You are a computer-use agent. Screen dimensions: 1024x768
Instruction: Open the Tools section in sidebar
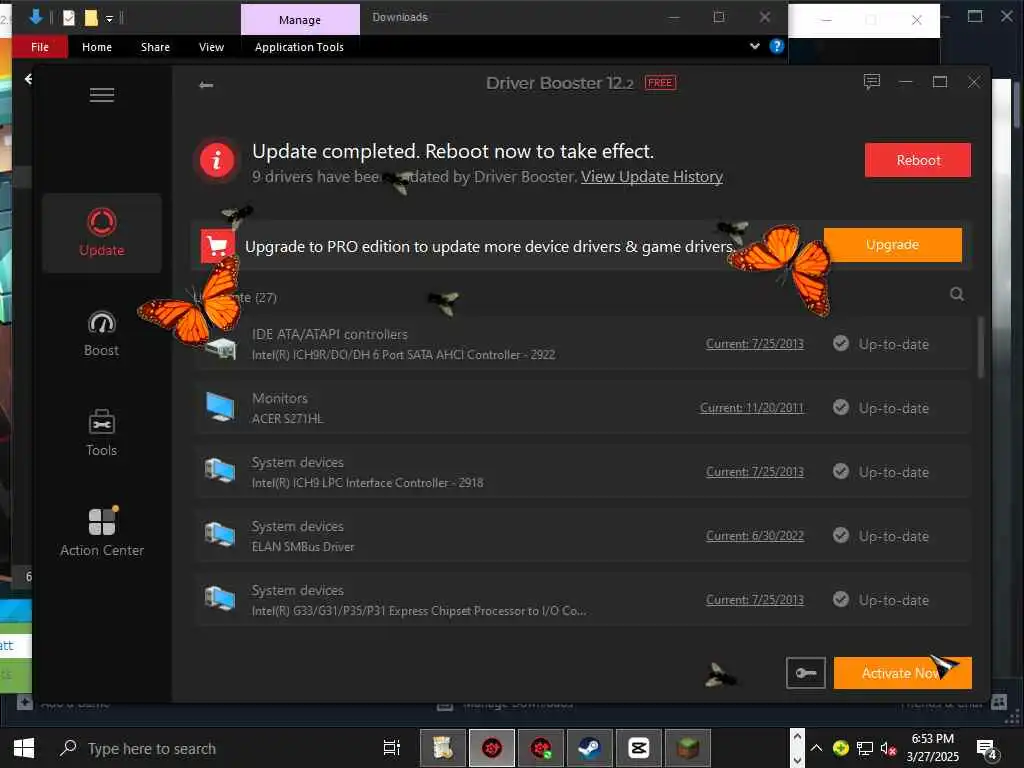point(102,433)
